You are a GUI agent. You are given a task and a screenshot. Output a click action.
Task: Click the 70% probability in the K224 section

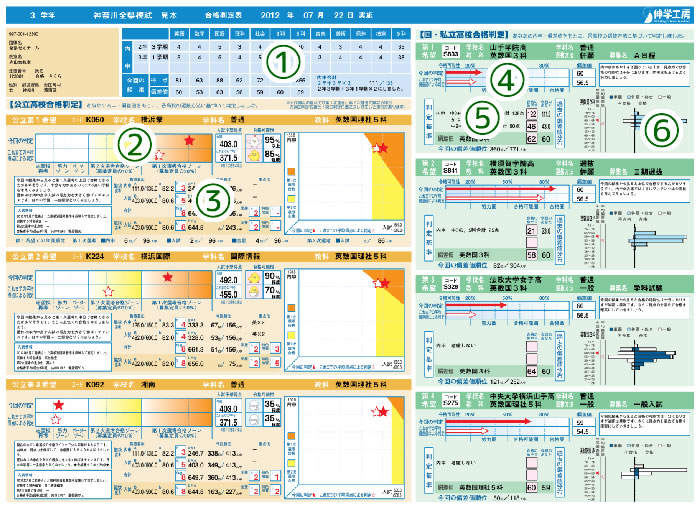click(x=270, y=291)
